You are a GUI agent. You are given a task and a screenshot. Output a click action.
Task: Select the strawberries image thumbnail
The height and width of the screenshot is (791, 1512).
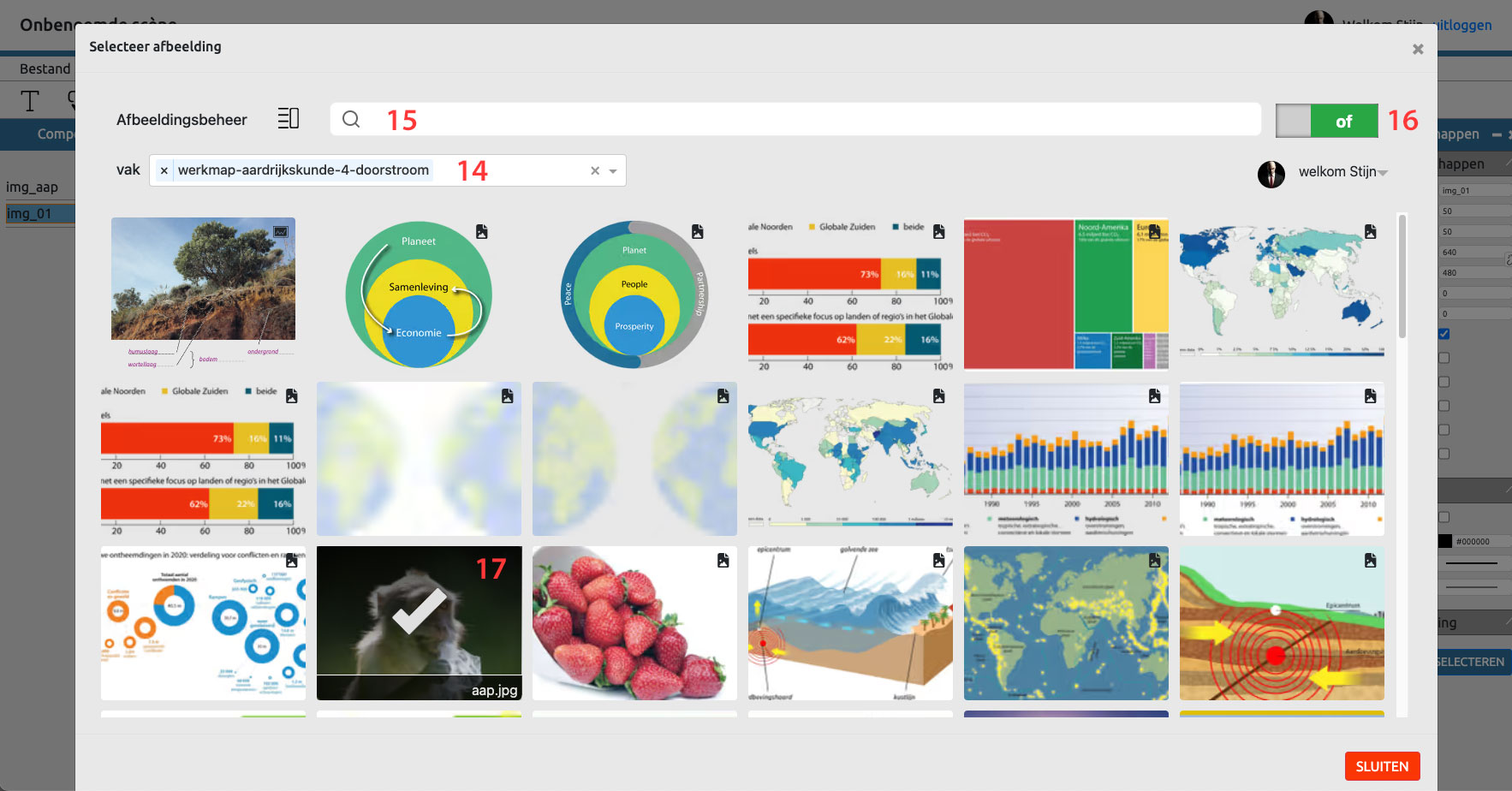point(634,623)
